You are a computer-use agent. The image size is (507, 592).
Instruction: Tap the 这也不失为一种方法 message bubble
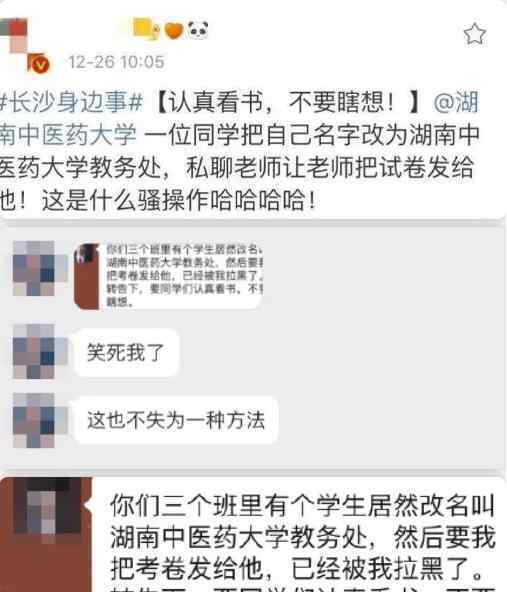click(176, 420)
